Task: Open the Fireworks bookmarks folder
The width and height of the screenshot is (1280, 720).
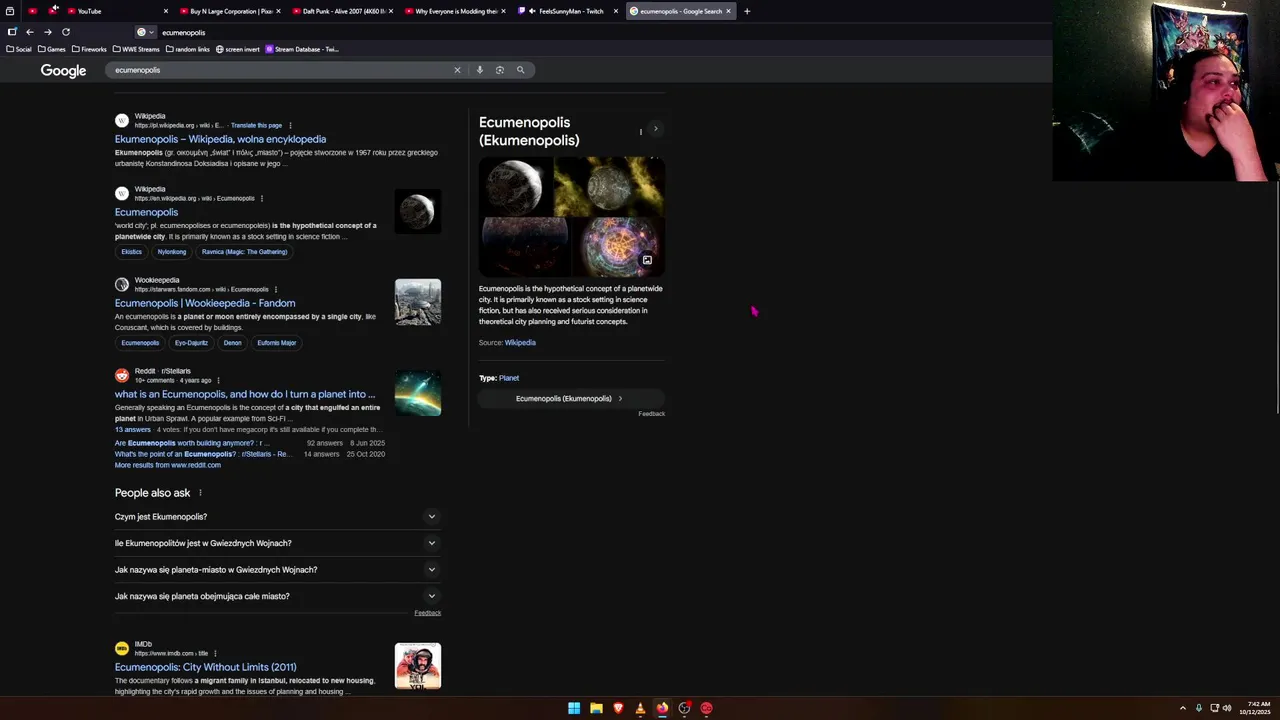Action: pos(90,49)
